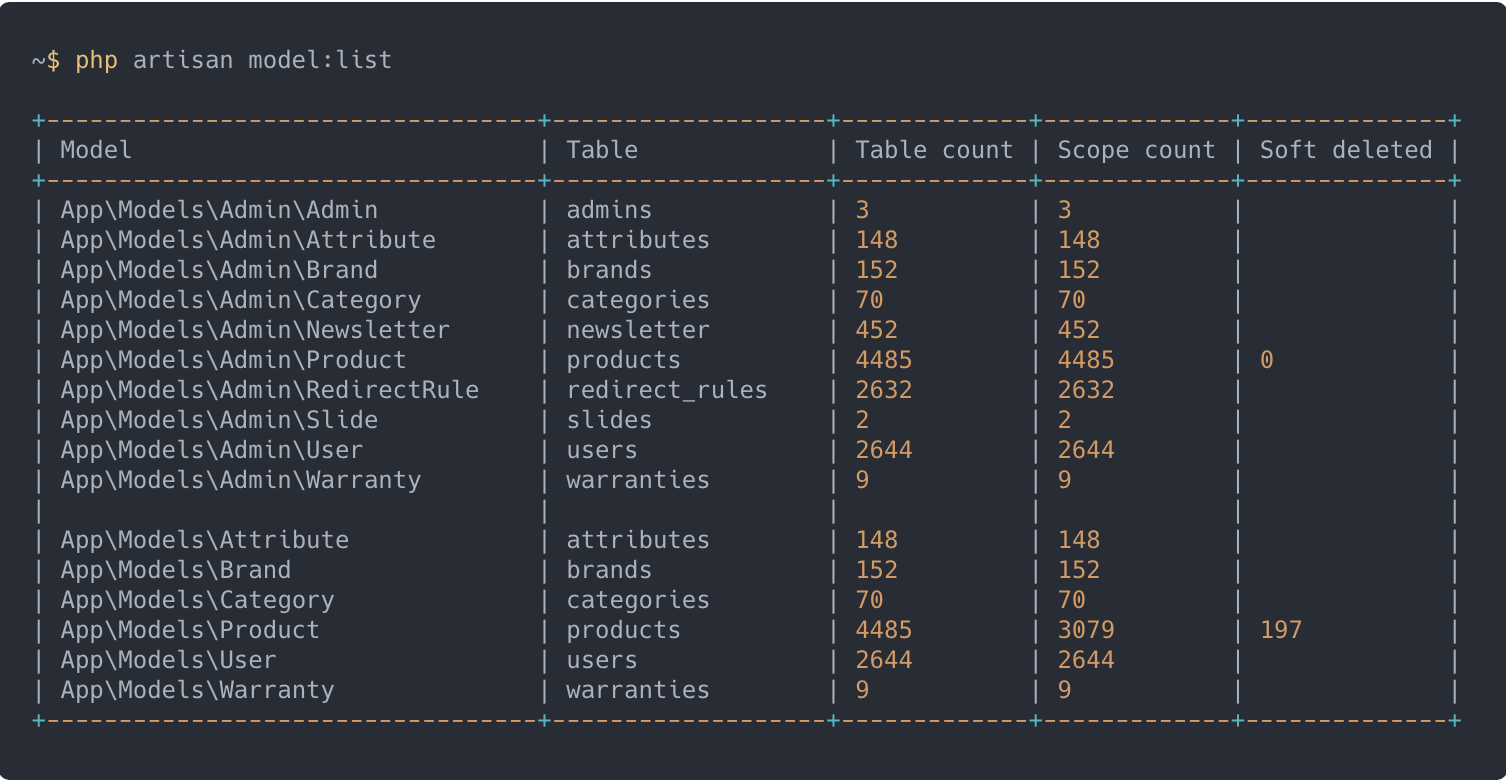Click 'users' table in App\Models\Admin\User row
The width and height of the screenshot is (1506, 780).
point(602,450)
